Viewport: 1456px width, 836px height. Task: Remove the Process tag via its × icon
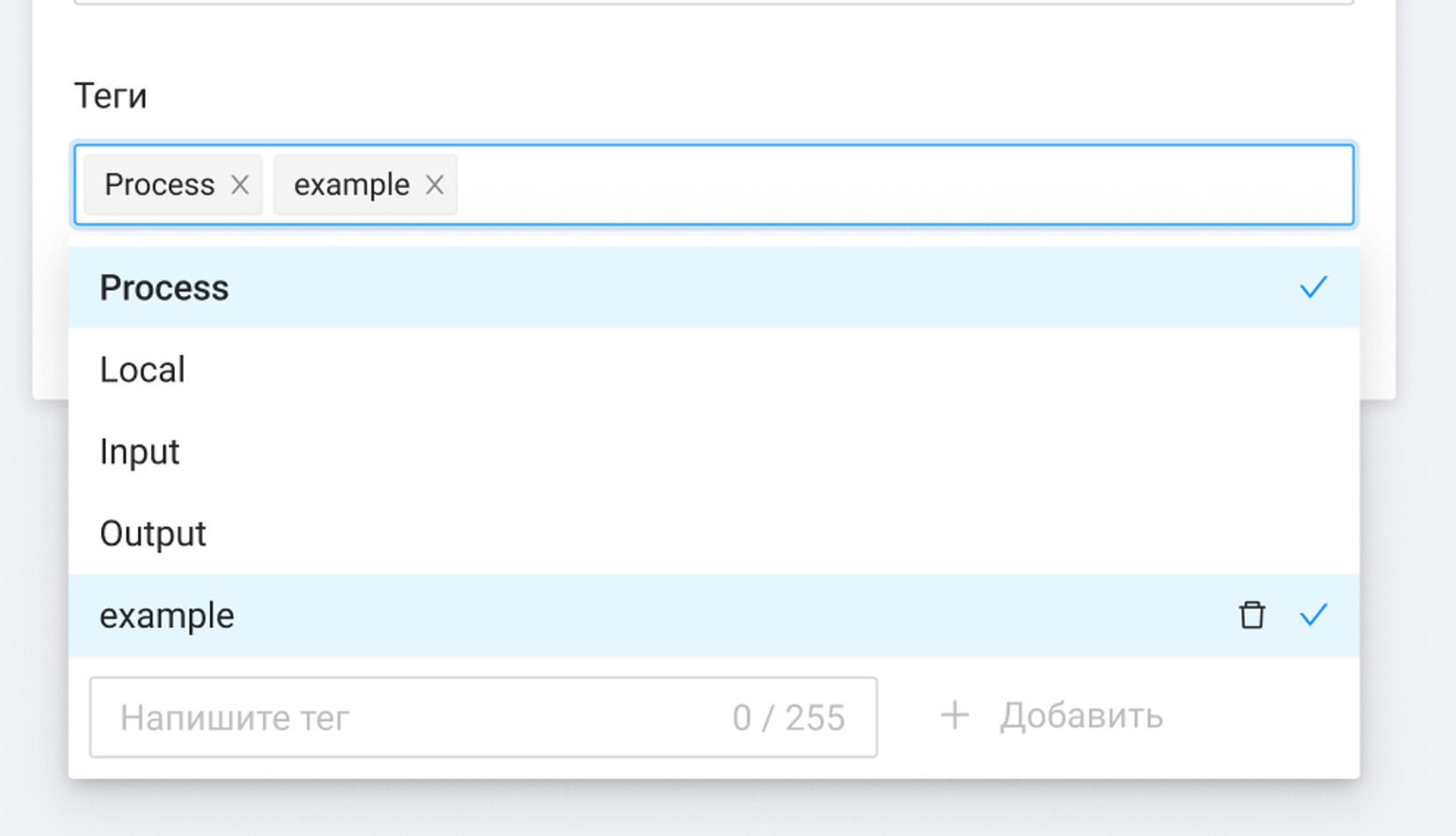pos(240,184)
